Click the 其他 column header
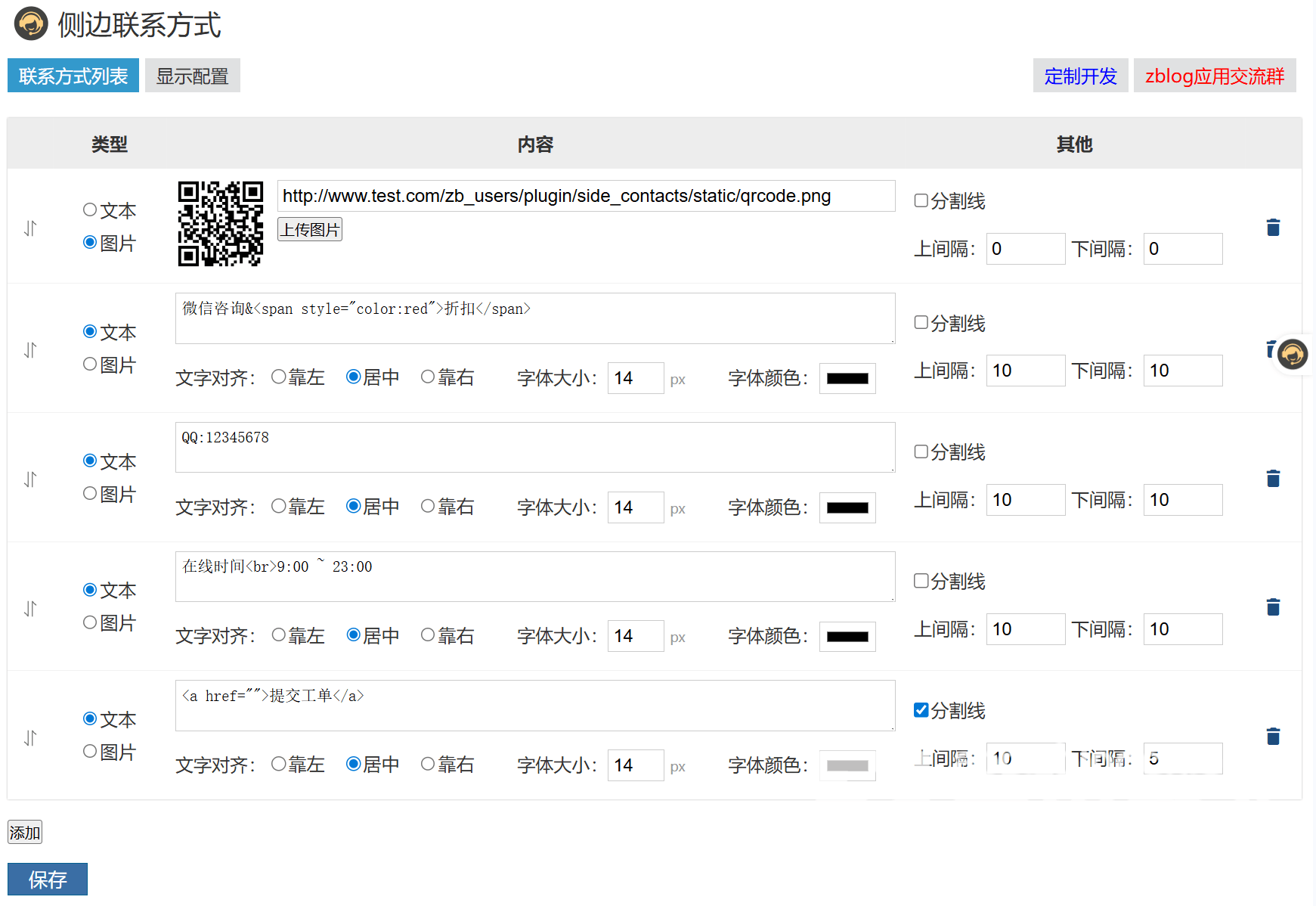Viewport: 1316px width, 906px height. [x=1074, y=144]
